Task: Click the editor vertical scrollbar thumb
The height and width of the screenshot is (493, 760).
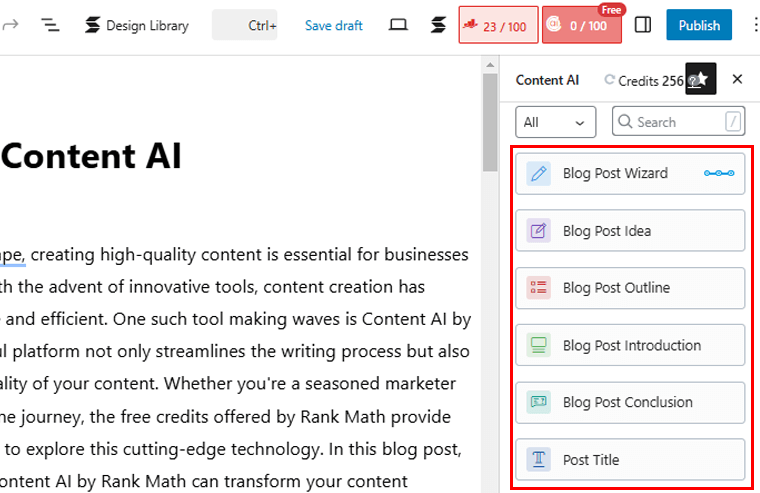Action: pyautogui.click(x=490, y=122)
